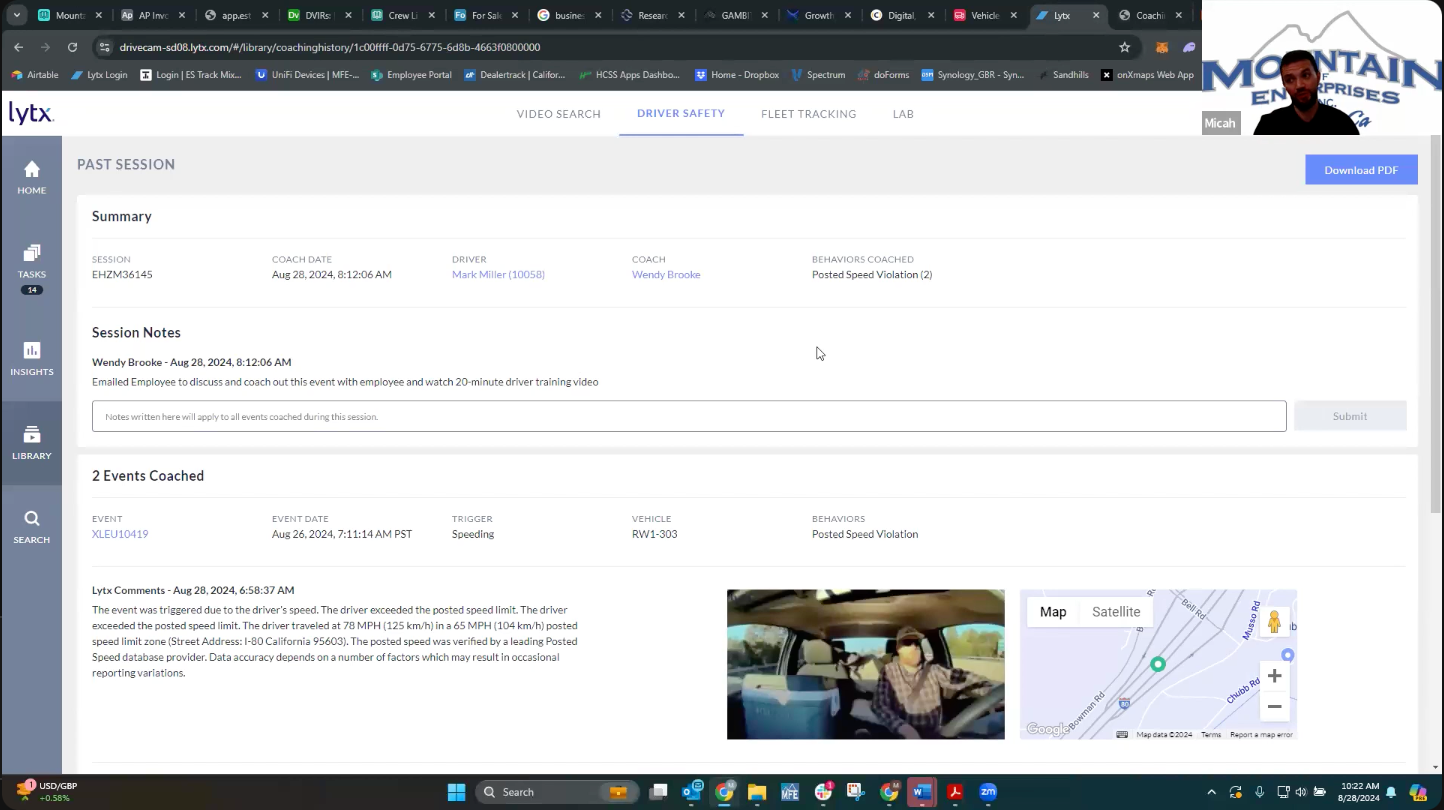Image resolution: width=1444 pixels, height=810 pixels.
Task: Bookmark this page with the star icon
Action: coord(1124,47)
